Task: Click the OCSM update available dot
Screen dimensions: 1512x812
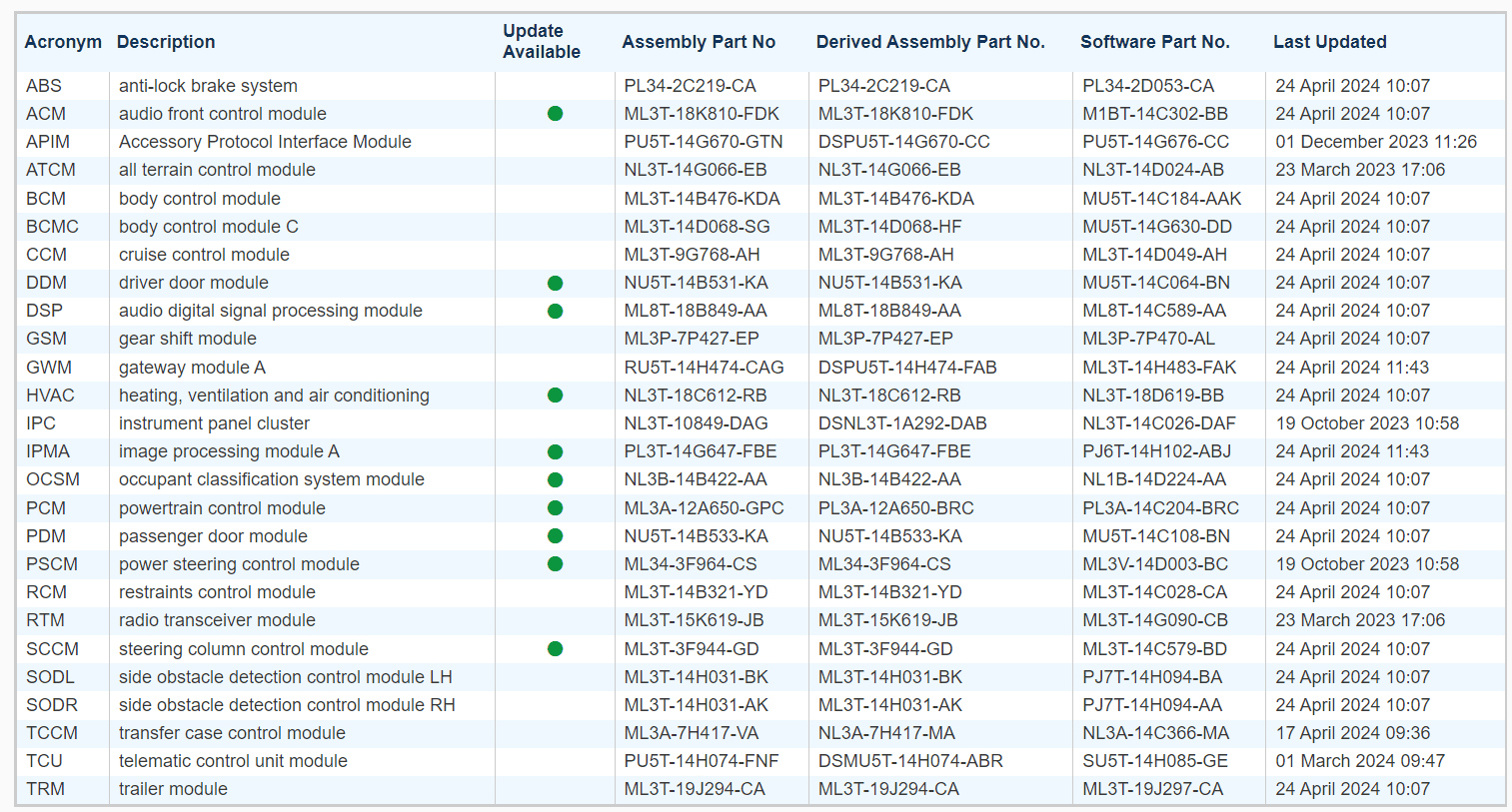Action: click(555, 479)
